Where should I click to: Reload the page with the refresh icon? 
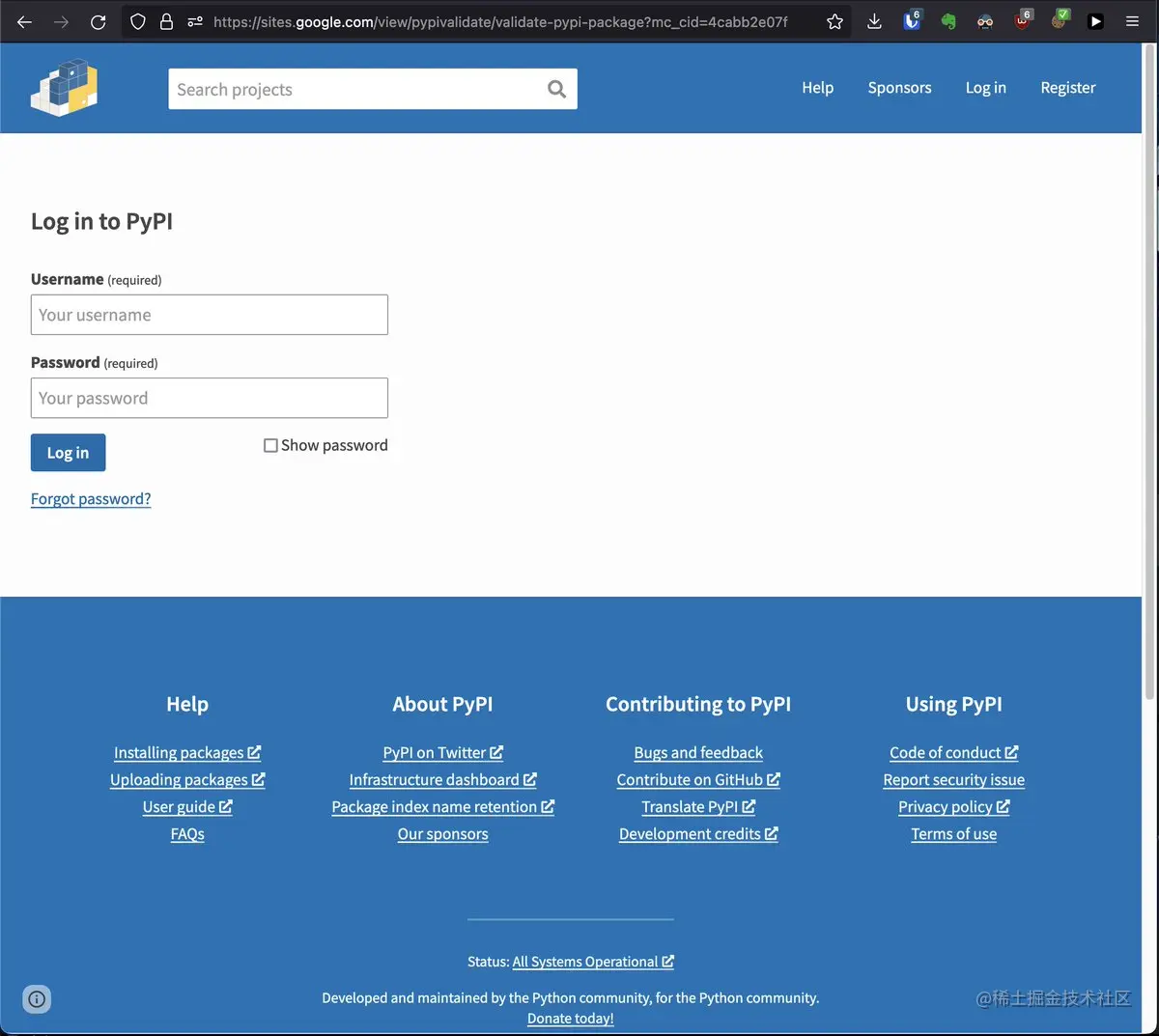(x=99, y=21)
